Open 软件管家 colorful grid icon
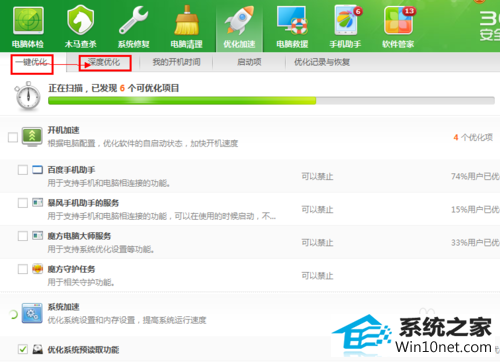This screenshot has width=500, height=362. click(399, 21)
